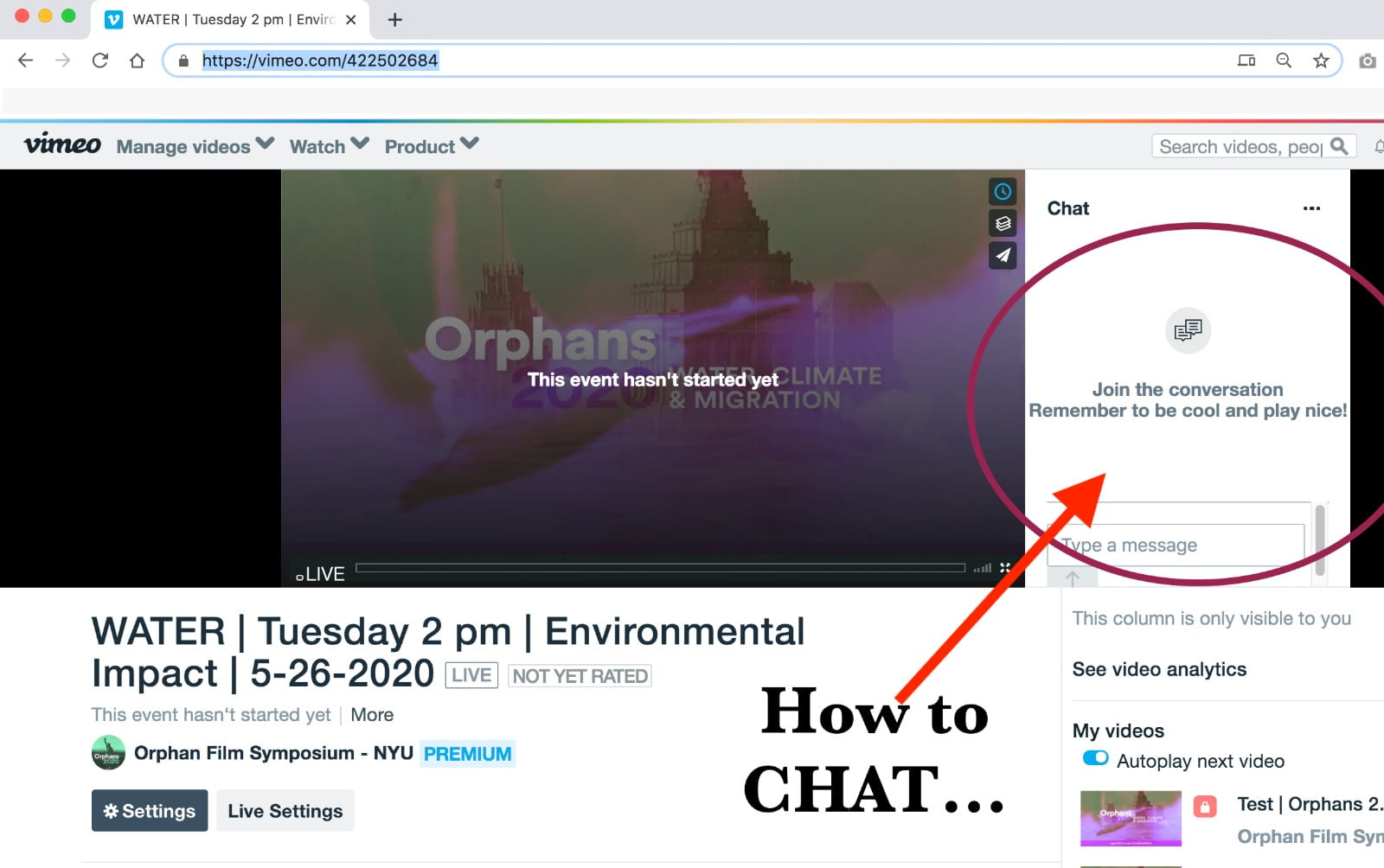Click the NOT YET RATED badge

pos(580,676)
